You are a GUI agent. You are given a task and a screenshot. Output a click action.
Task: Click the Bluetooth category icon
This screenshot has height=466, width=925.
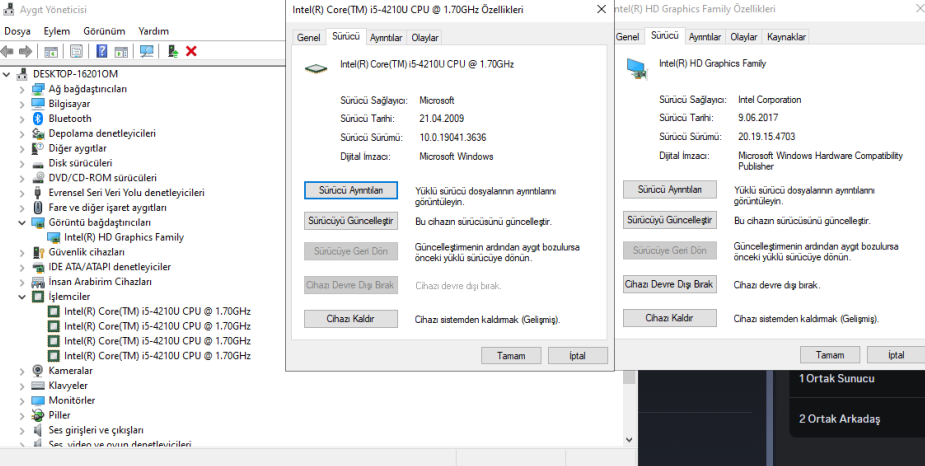[38, 119]
